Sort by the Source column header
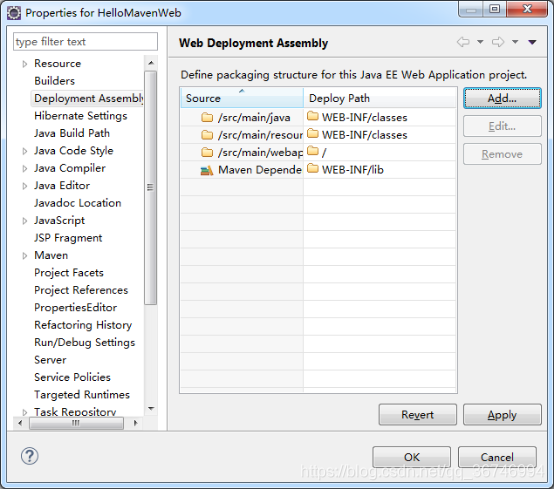 pyautogui.click(x=242, y=98)
